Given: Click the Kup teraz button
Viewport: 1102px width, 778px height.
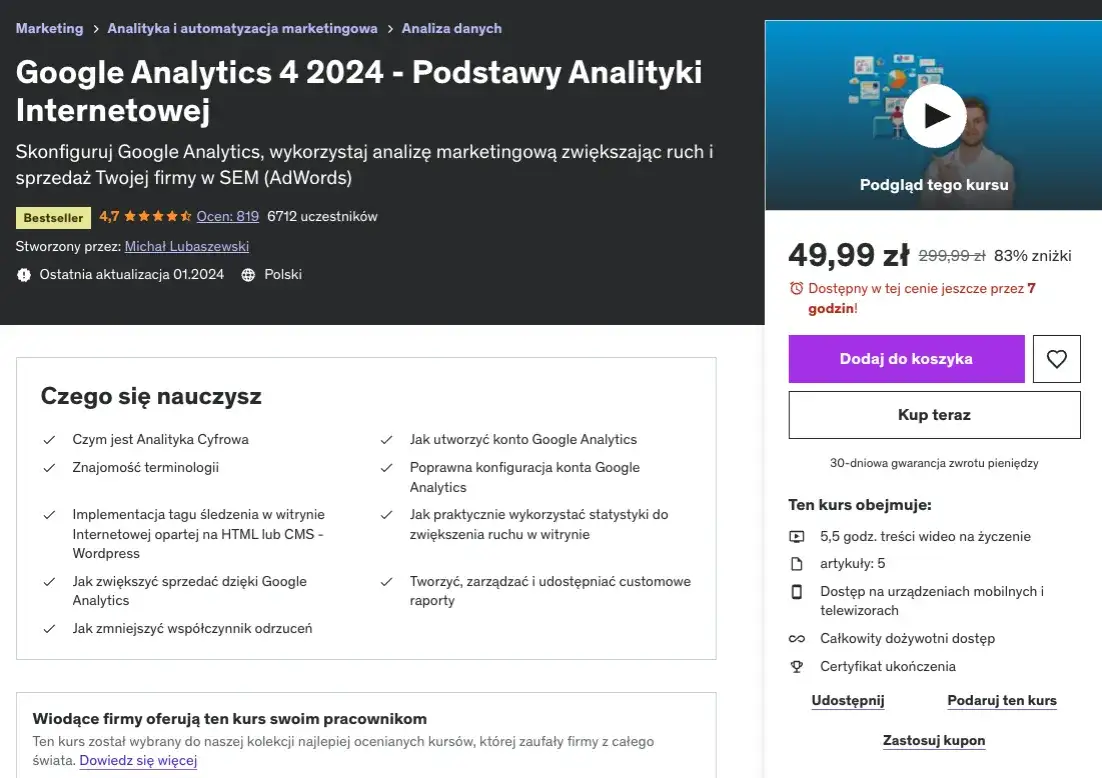Looking at the screenshot, I should pyautogui.click(x=933, y=414).
